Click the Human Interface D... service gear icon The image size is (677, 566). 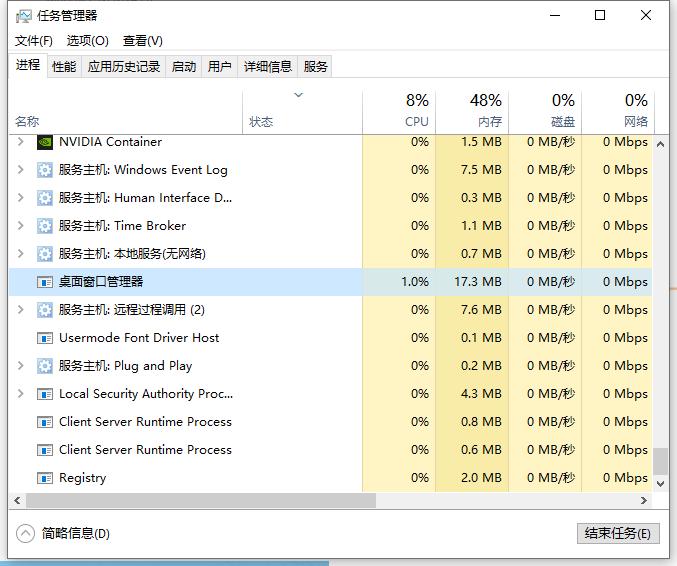tap(44, 198)
